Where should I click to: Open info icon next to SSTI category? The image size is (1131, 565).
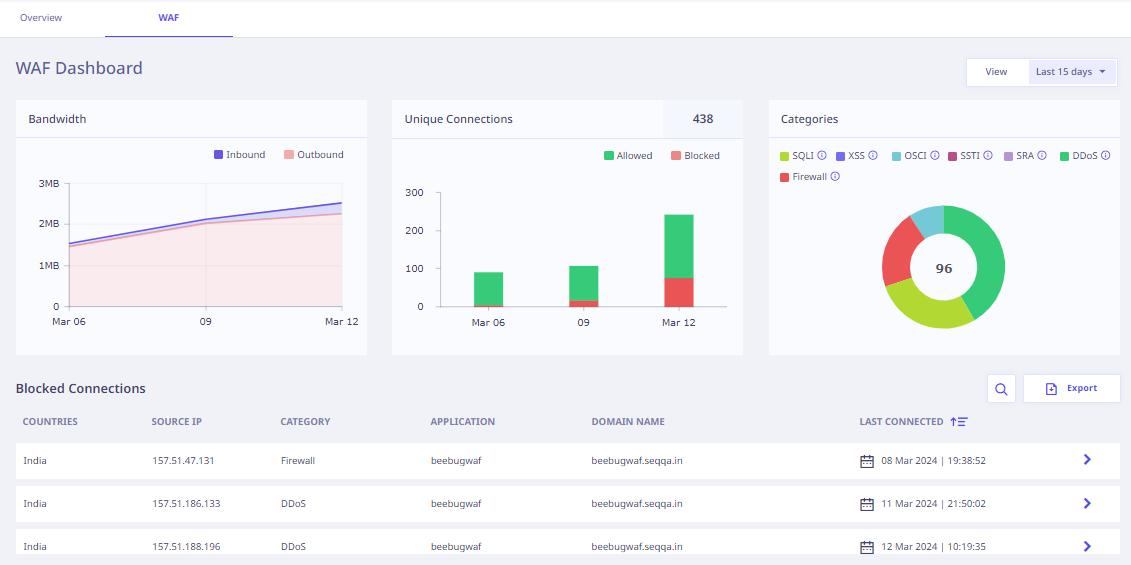tap(988, 155)
